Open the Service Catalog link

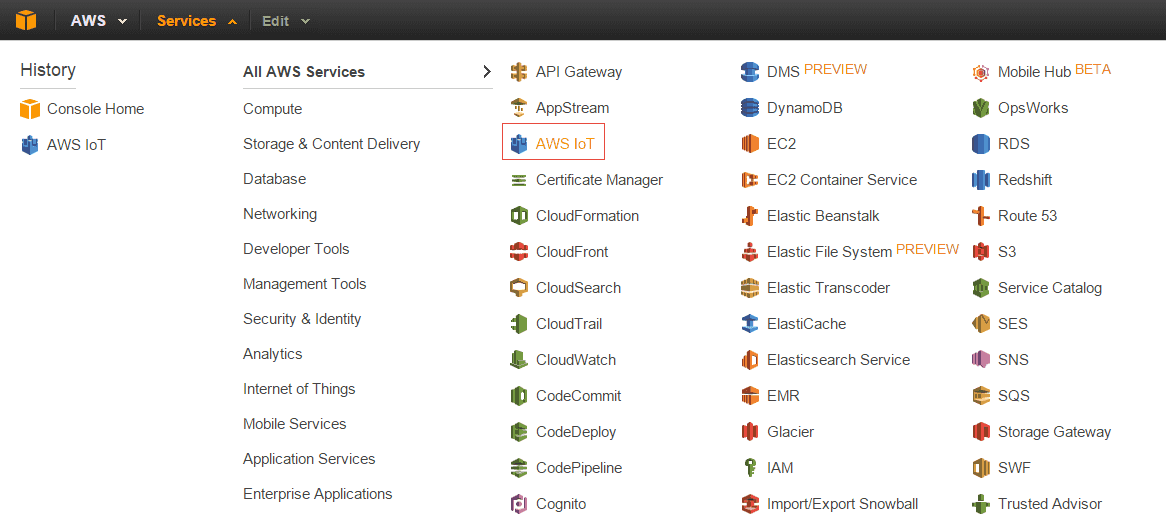tap(1050, 288)
